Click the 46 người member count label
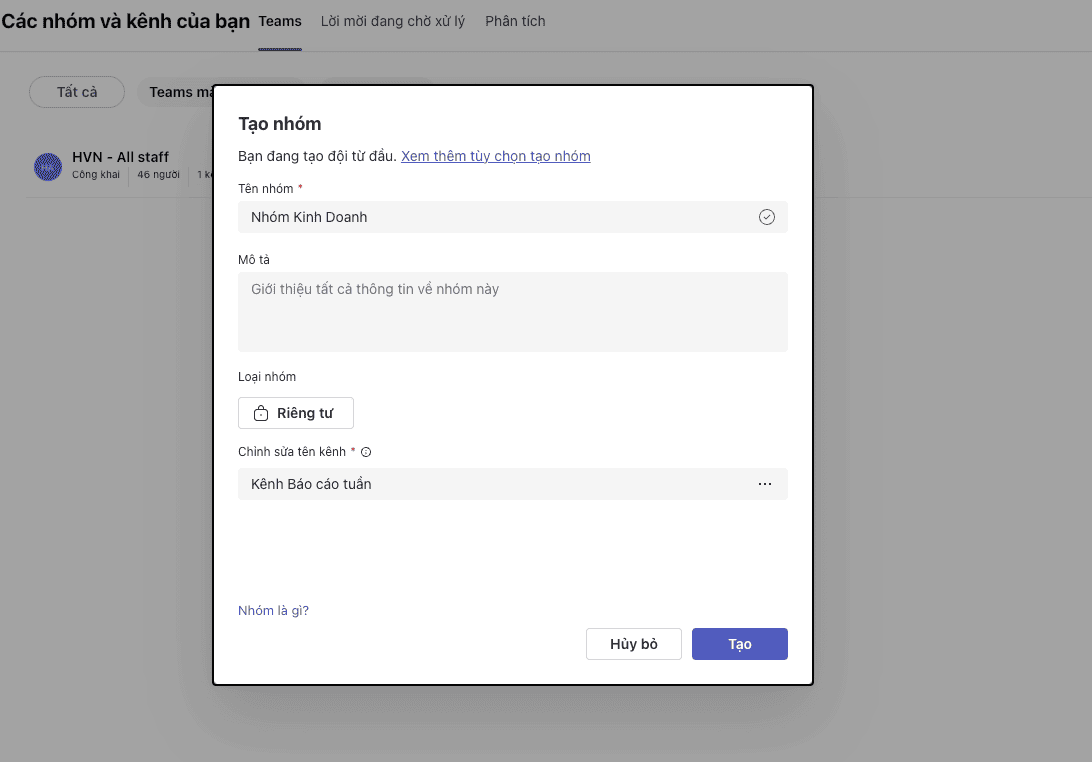The height and width of the screenshot is (762, 1092). pyautogui.click(x=158, y=175)
